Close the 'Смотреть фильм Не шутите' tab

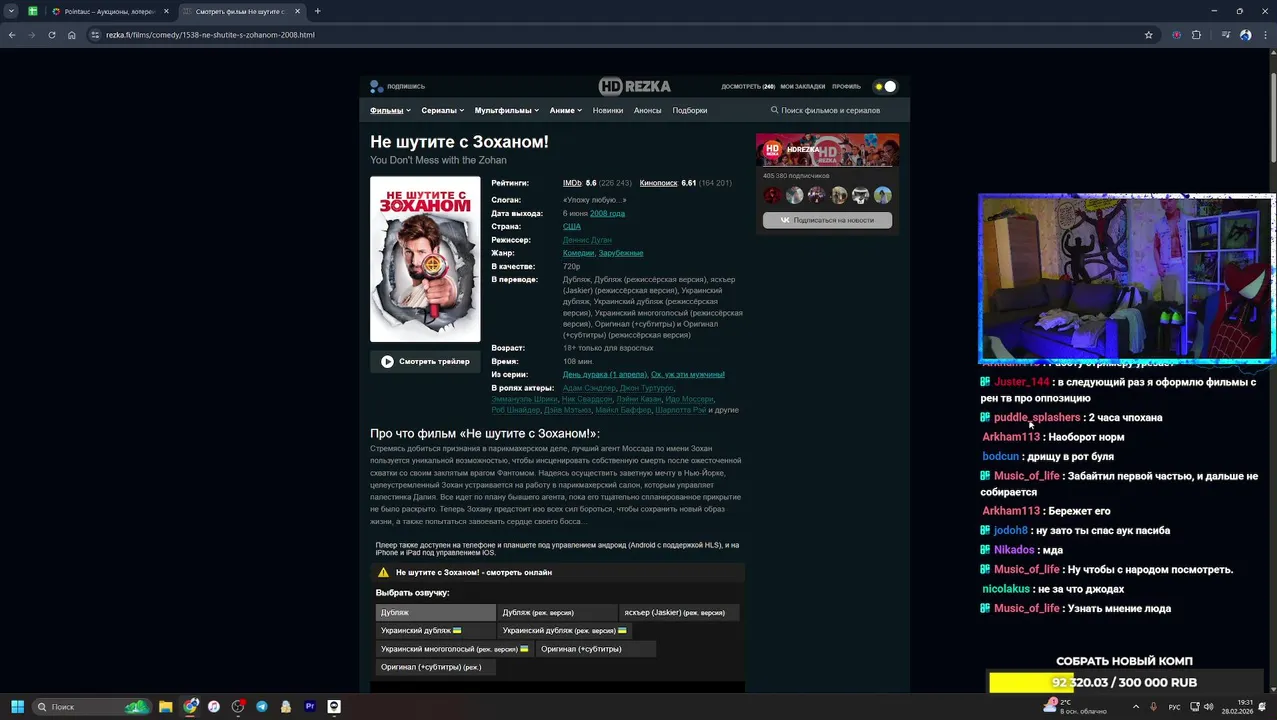(x=297, y=11)
